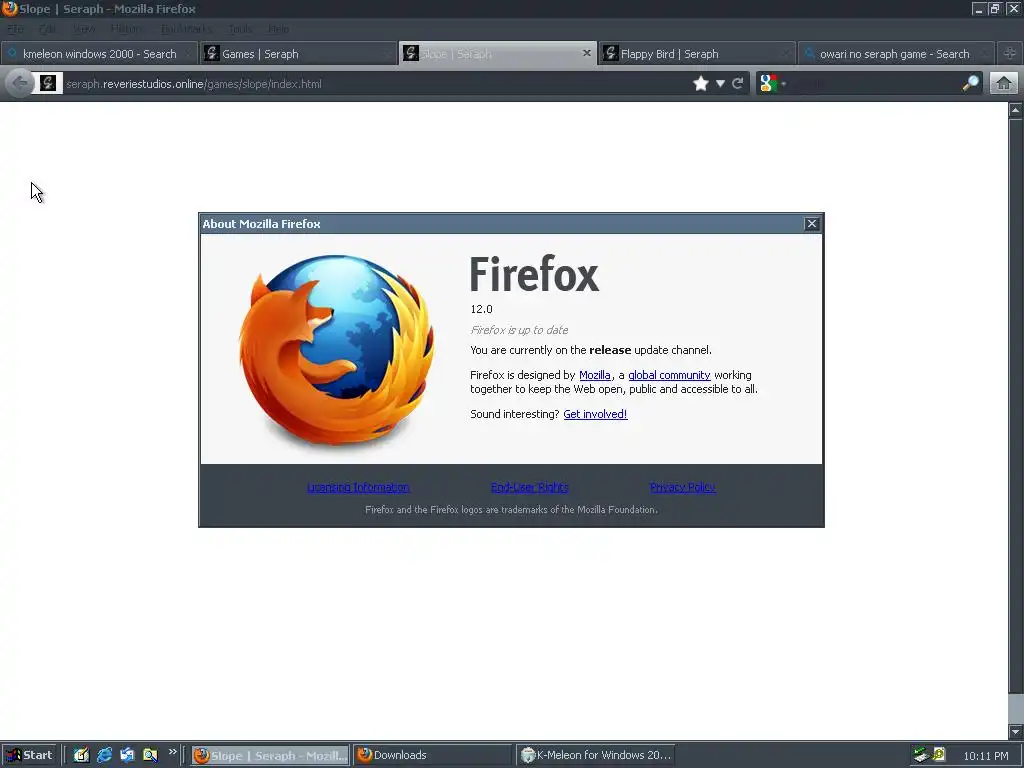This screenshot has height=768, width=1024.
Task: Open the Google search engine selector
Action: [x=773, y=84]
